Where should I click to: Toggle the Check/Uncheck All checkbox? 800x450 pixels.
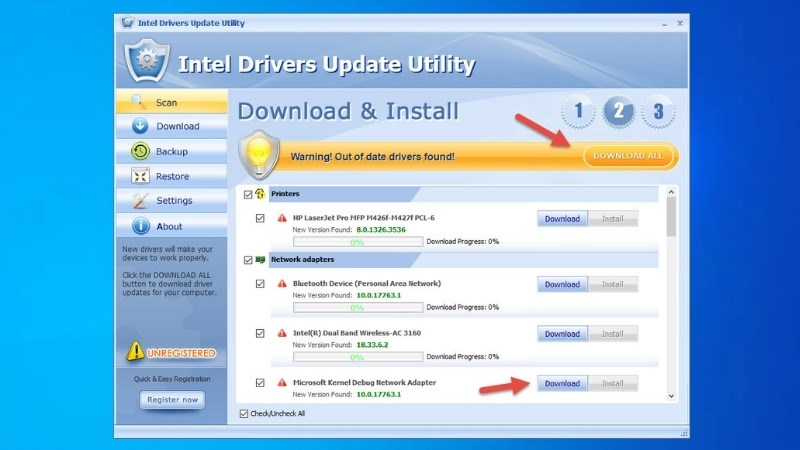coord(244,413)
